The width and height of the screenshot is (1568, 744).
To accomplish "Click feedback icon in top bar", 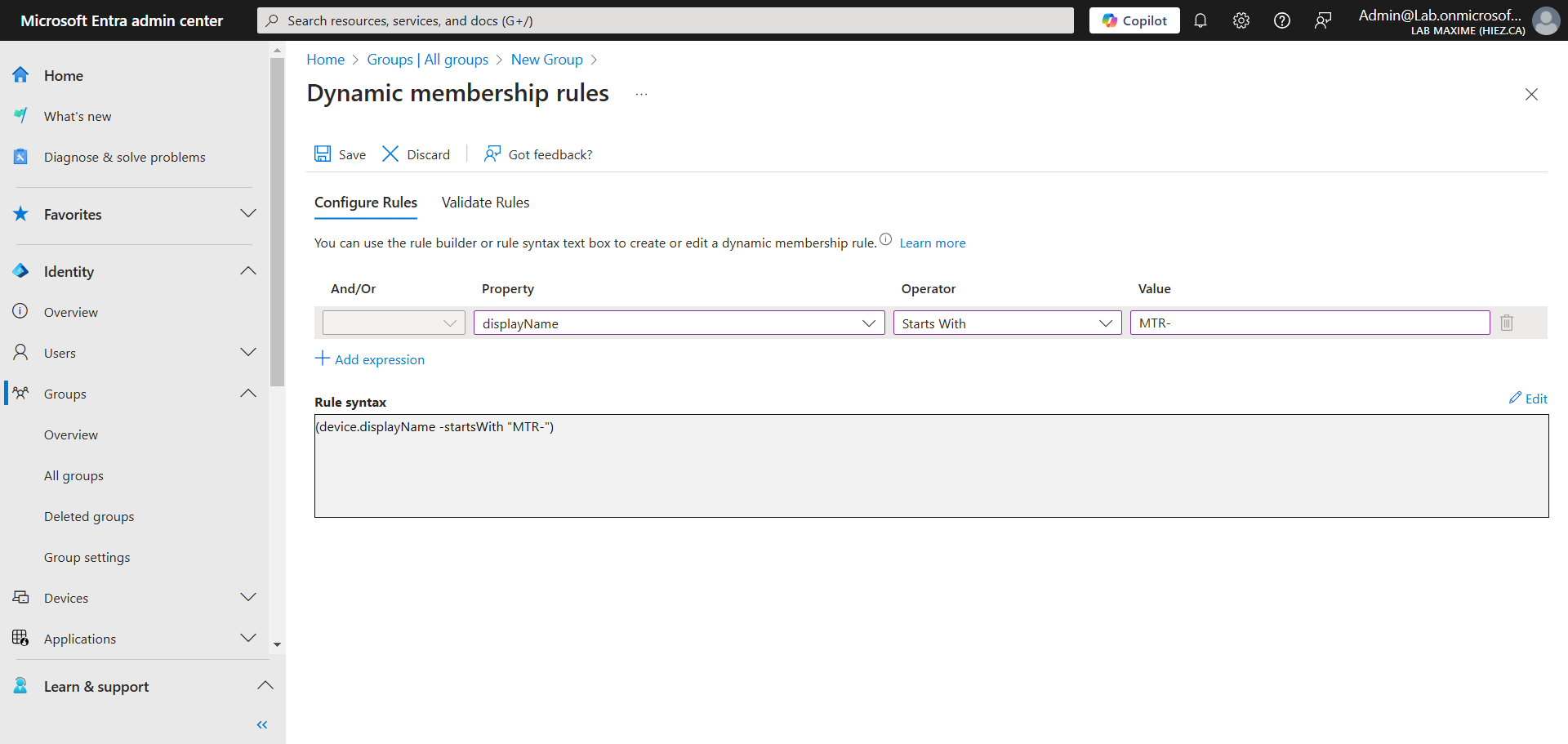I will 1323,20.
